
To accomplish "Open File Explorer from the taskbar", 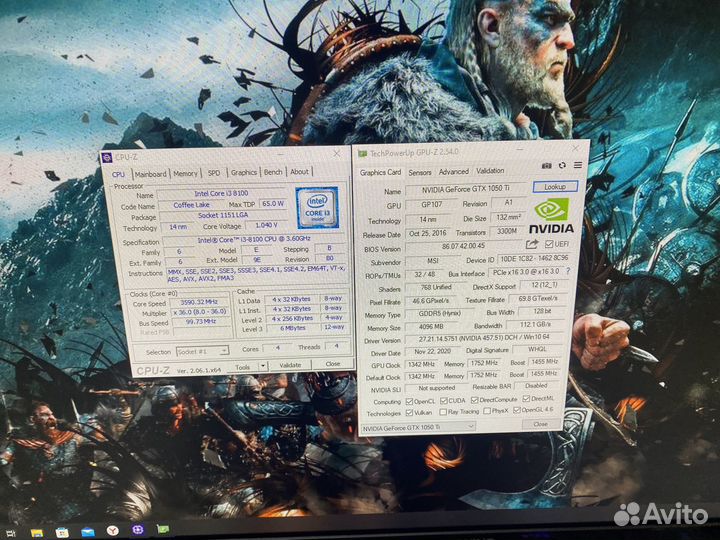I will [37, 533].
